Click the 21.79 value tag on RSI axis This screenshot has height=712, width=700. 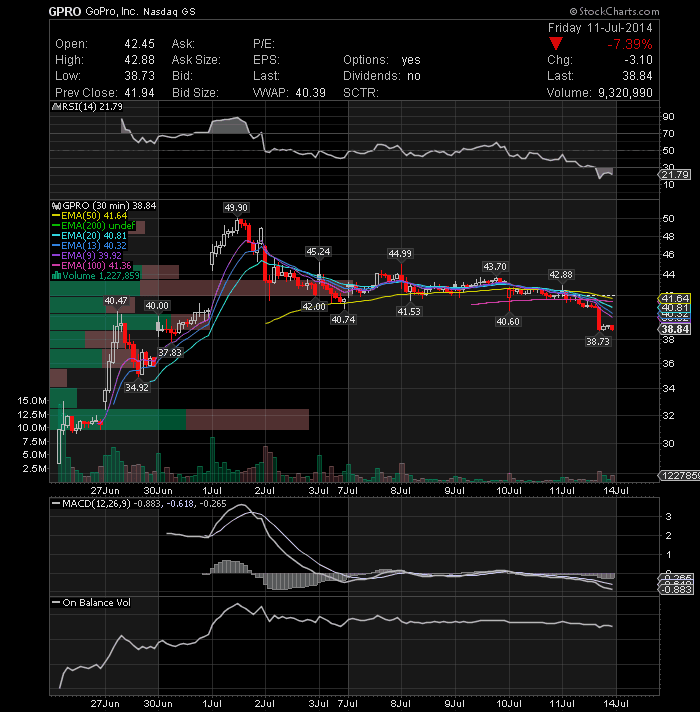click(675, 174)
